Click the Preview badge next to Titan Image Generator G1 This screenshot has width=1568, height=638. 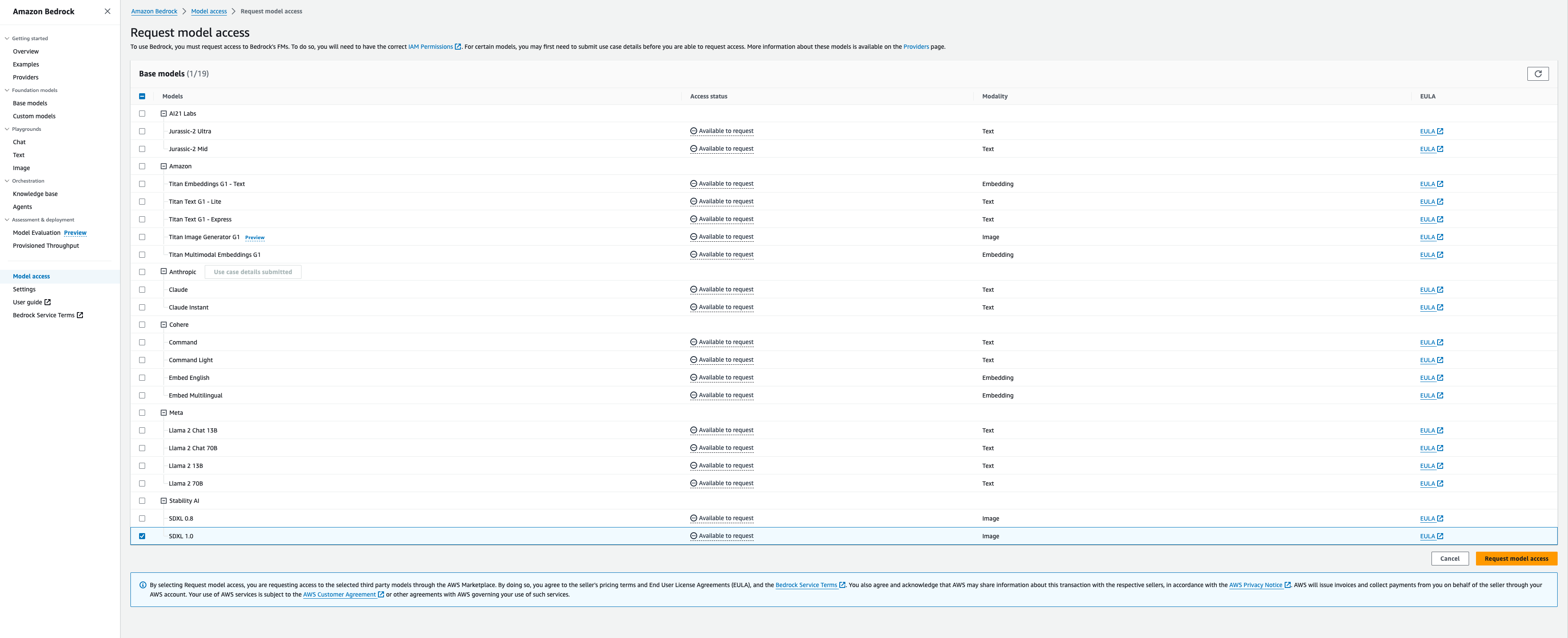(x=254, y=238)
